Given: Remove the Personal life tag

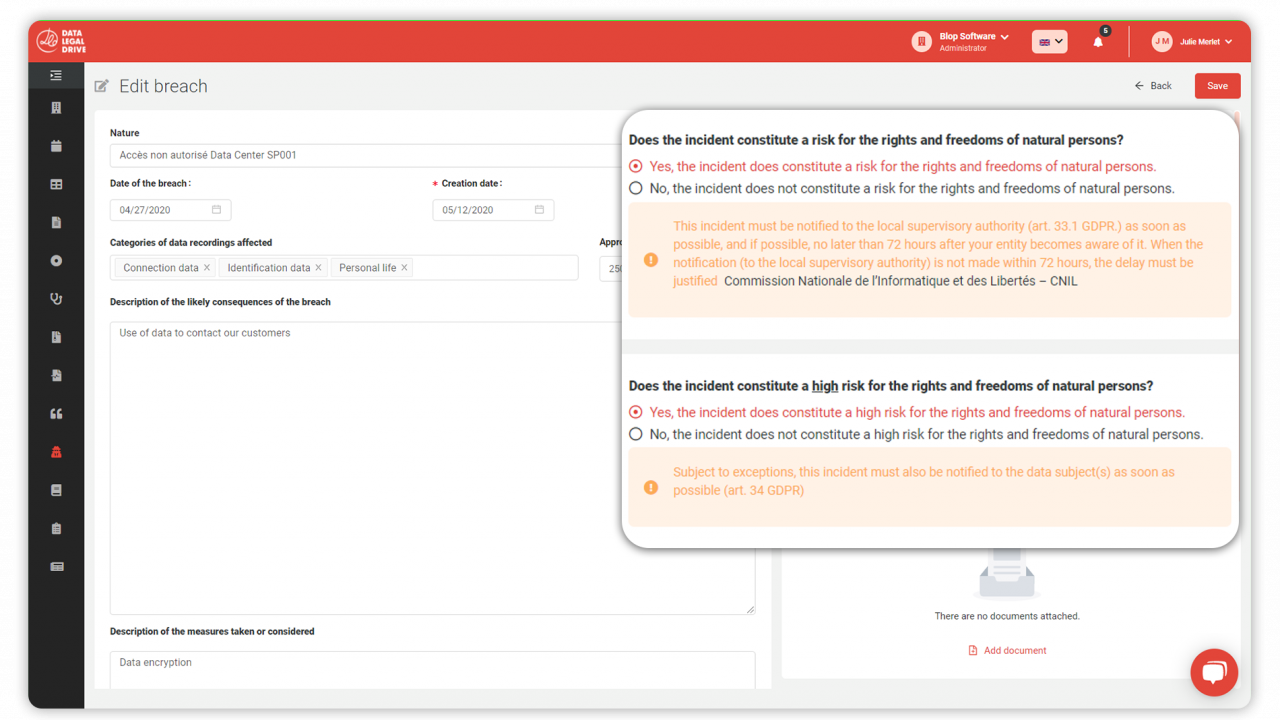Looking at the screenshot, I should click(404, 268).
